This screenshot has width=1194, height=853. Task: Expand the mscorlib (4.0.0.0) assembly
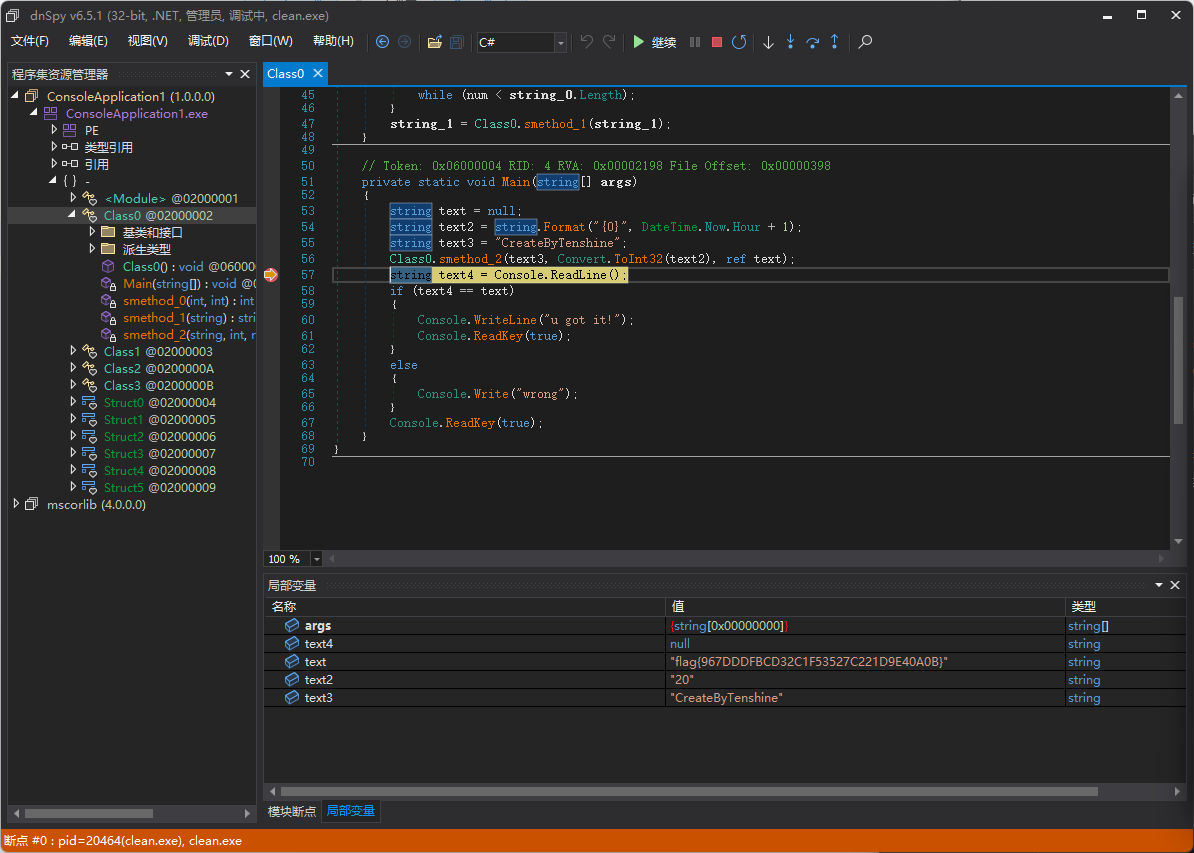pos(14,504)
